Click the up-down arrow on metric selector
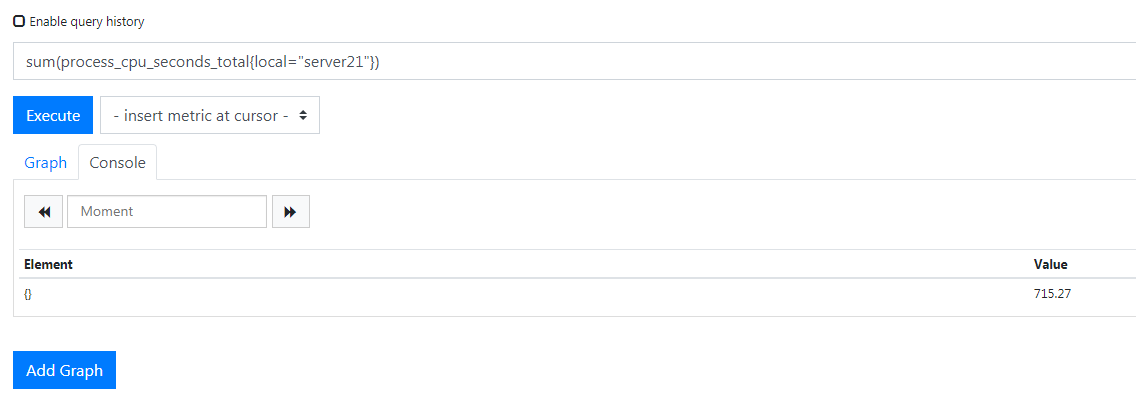Viewport: 1136px width, 419px height. (x=304, y=115)
